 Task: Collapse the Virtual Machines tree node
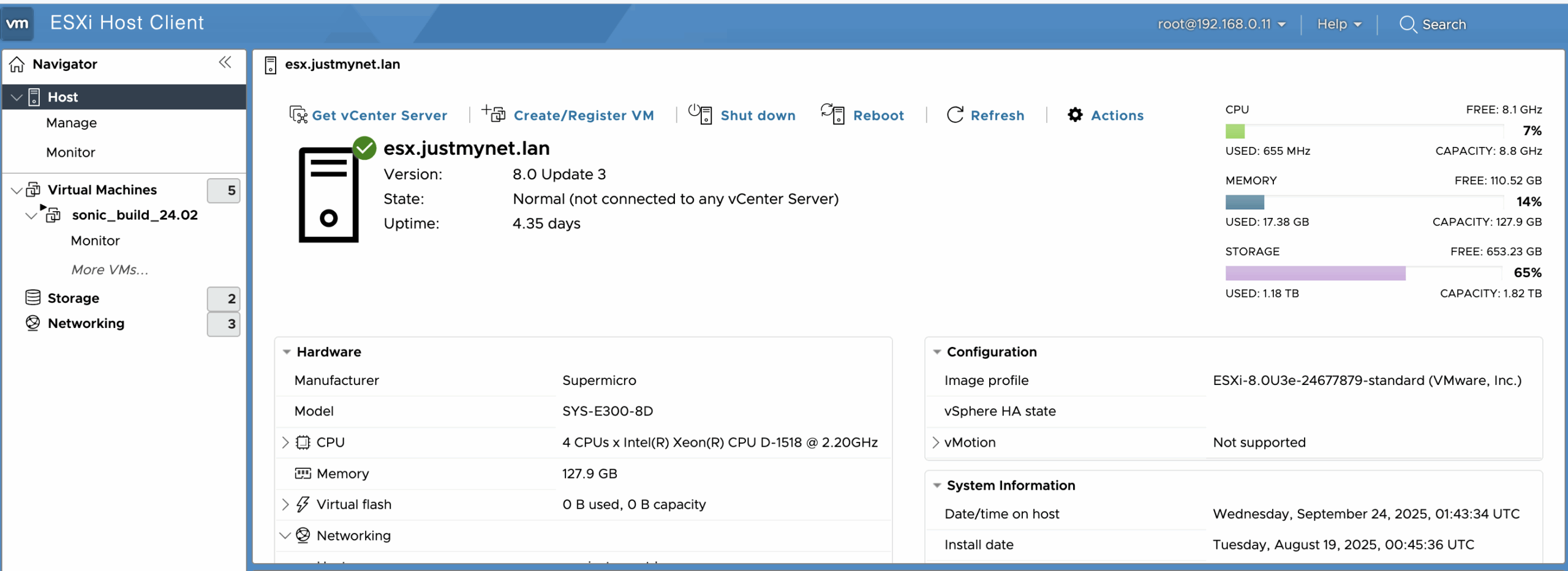coord(17,190)
